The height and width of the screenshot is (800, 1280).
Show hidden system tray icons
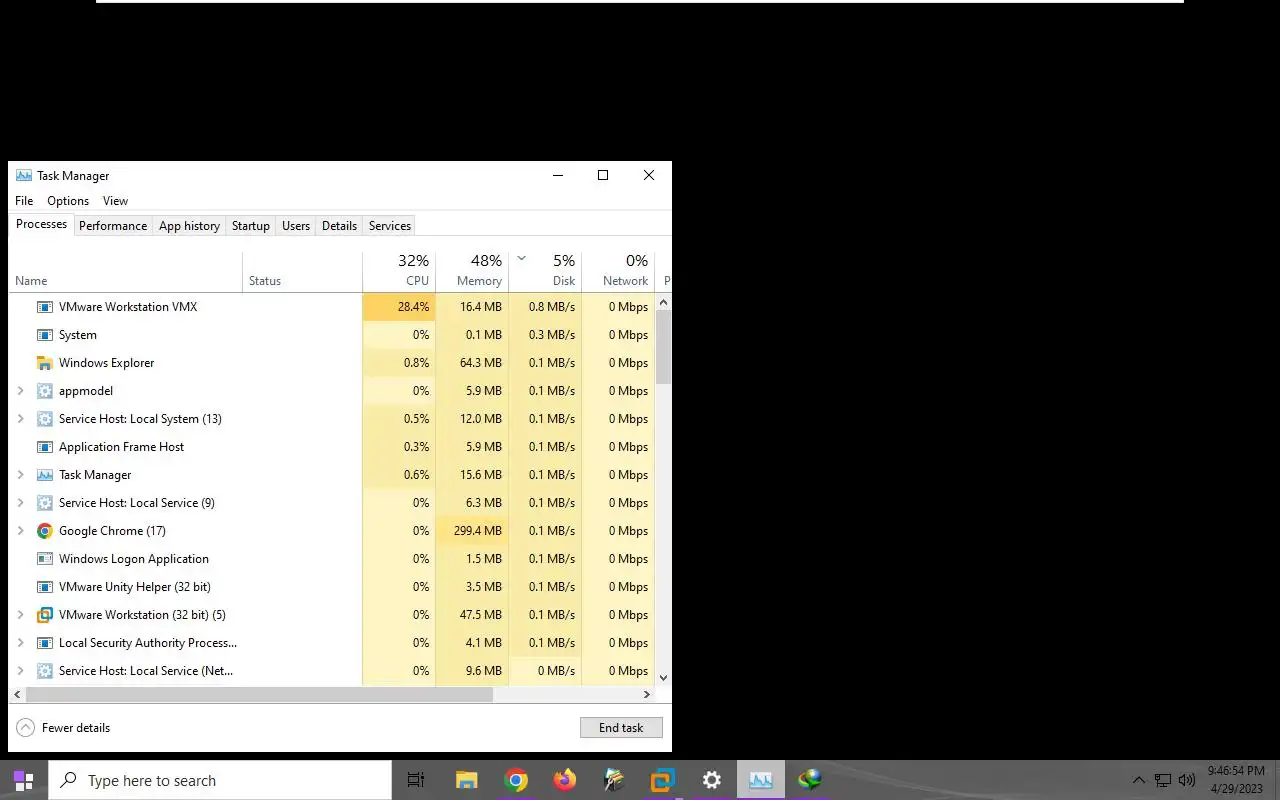(1139, 780)
